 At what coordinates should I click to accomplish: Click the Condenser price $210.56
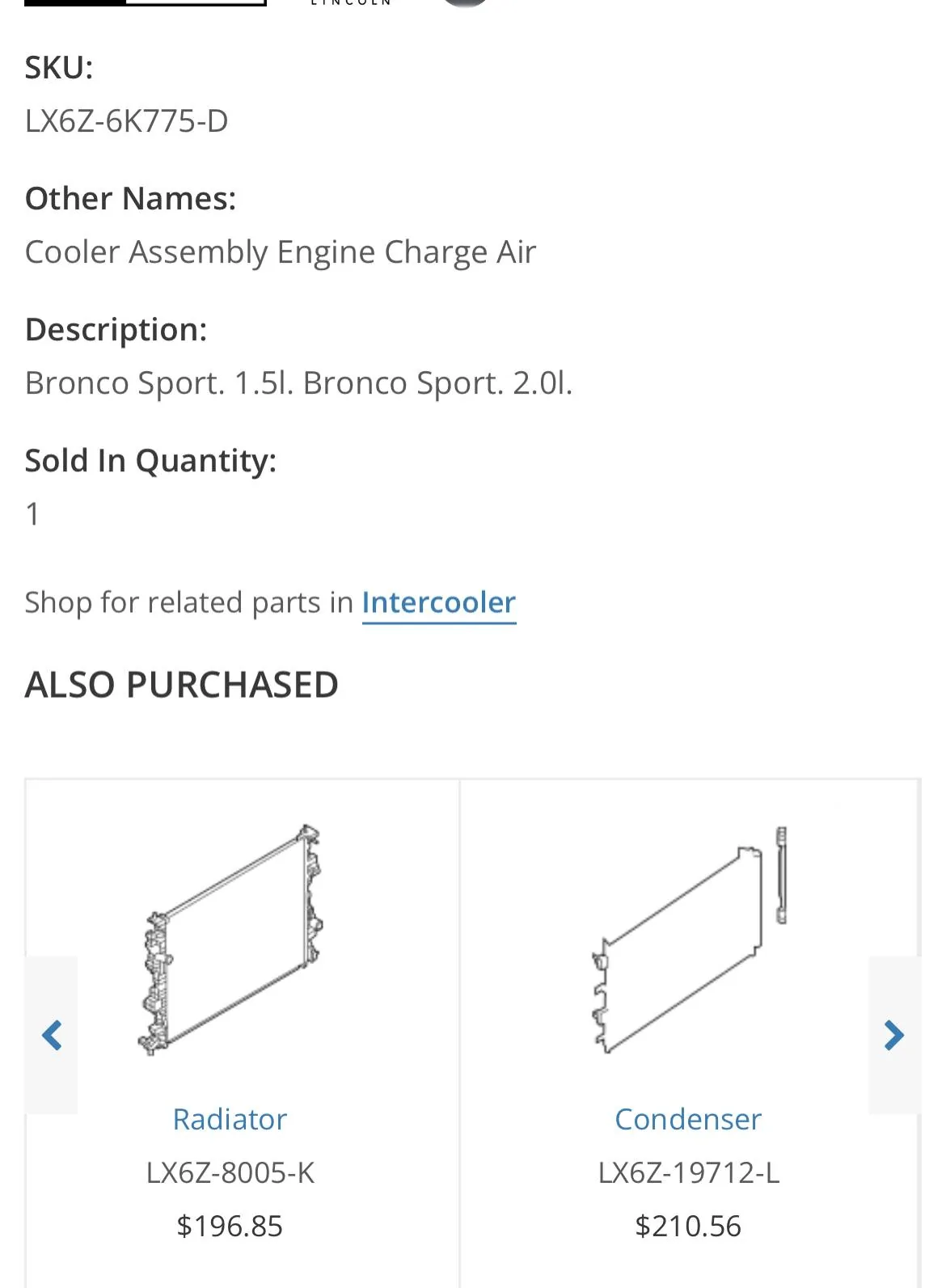pos(688,1226)
